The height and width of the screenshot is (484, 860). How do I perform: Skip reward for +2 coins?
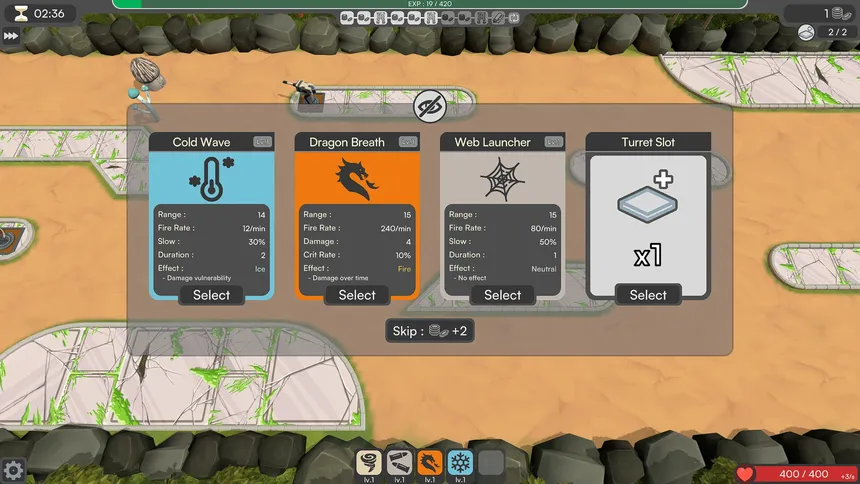(x=430, y=331)
